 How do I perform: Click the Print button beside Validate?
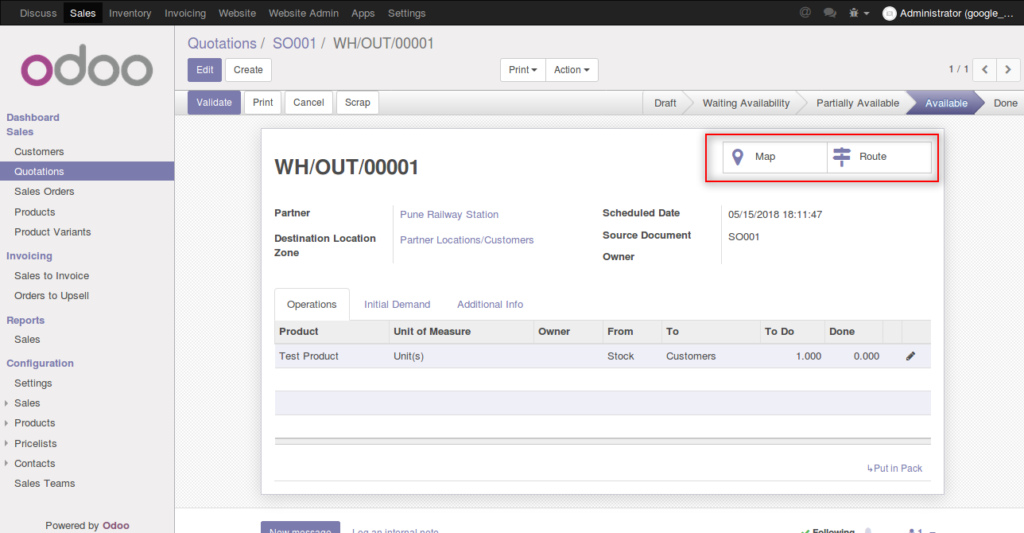point(263,103)
